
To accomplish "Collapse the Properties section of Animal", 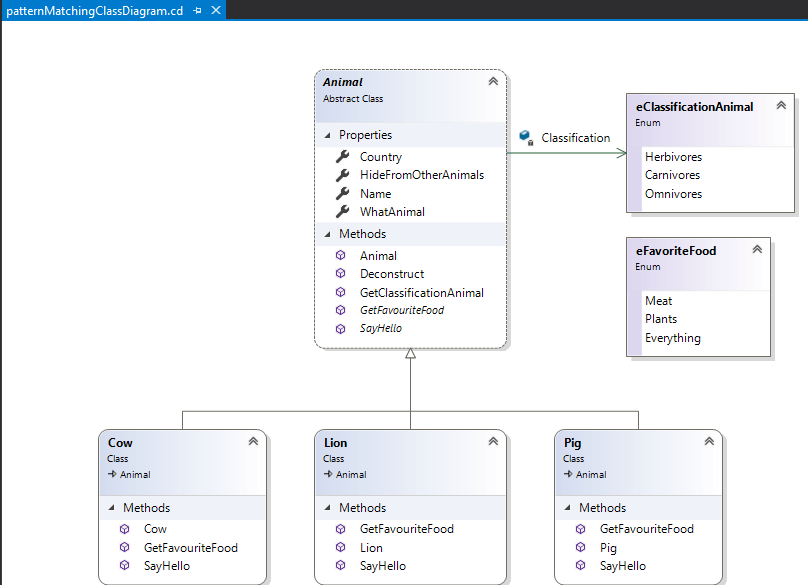I will [x=326, y=134].
